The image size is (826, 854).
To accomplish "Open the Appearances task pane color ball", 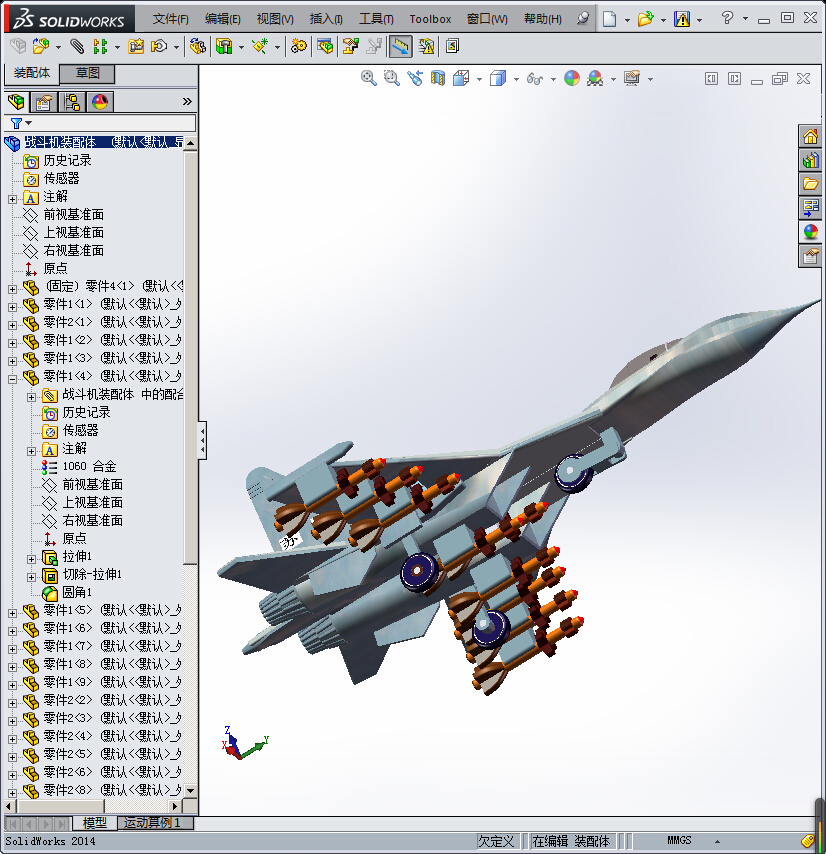I will tap(810, 232).
